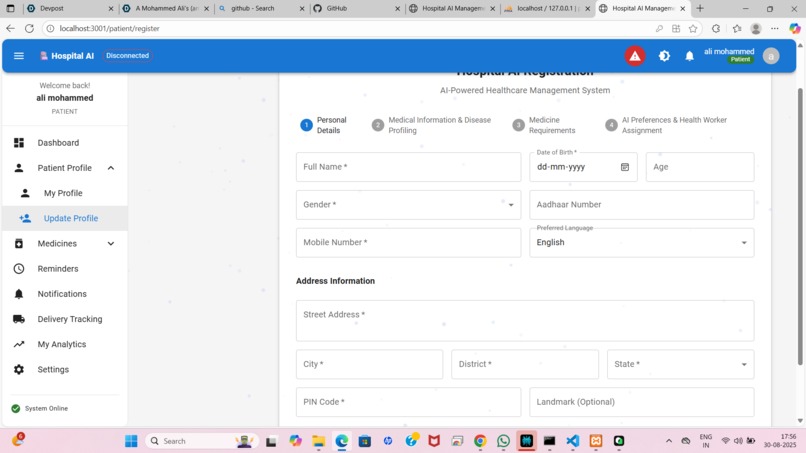Open Reminders in the sidebar

coord(65,268)
